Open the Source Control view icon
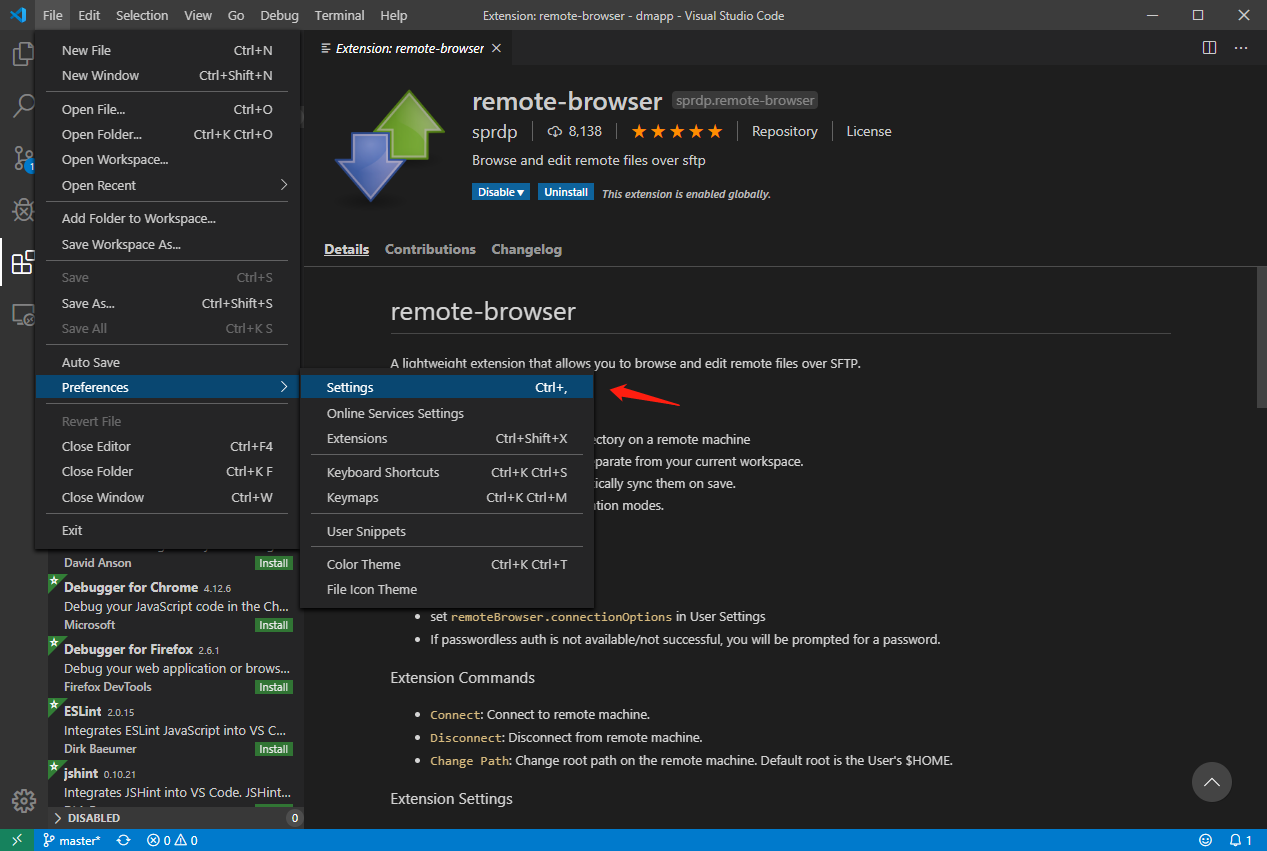This screenshot has height=851, width=1267. click(x=23, y=158)
